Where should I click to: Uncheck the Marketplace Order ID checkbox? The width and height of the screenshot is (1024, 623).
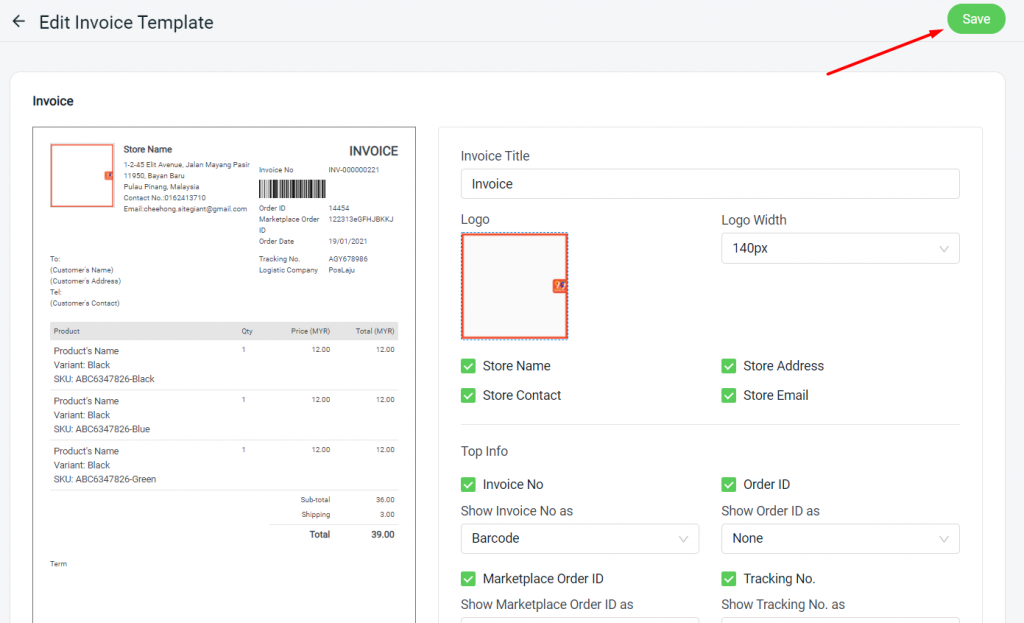coord(468,578)
